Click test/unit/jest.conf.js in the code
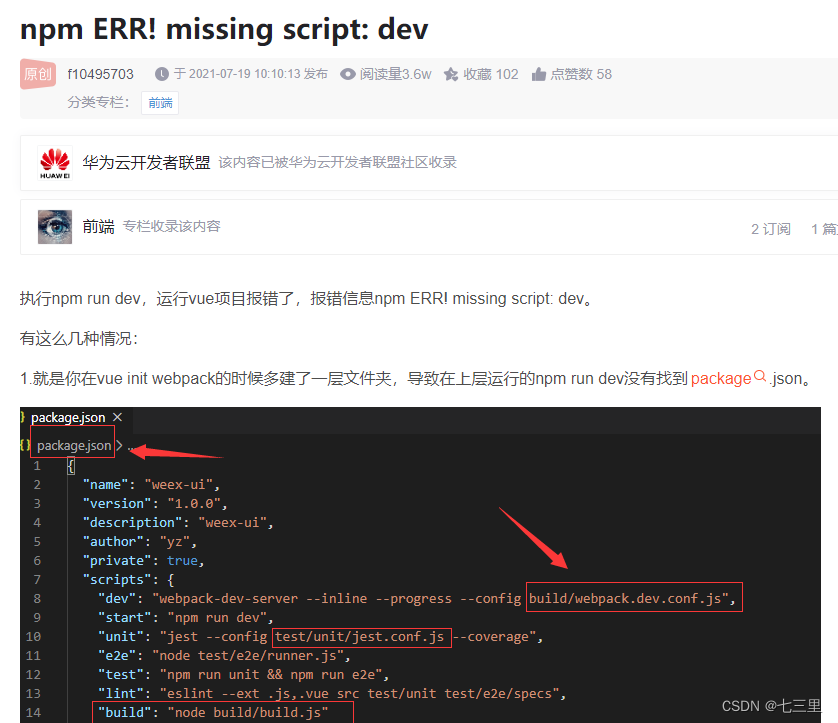 coord(360,636)
